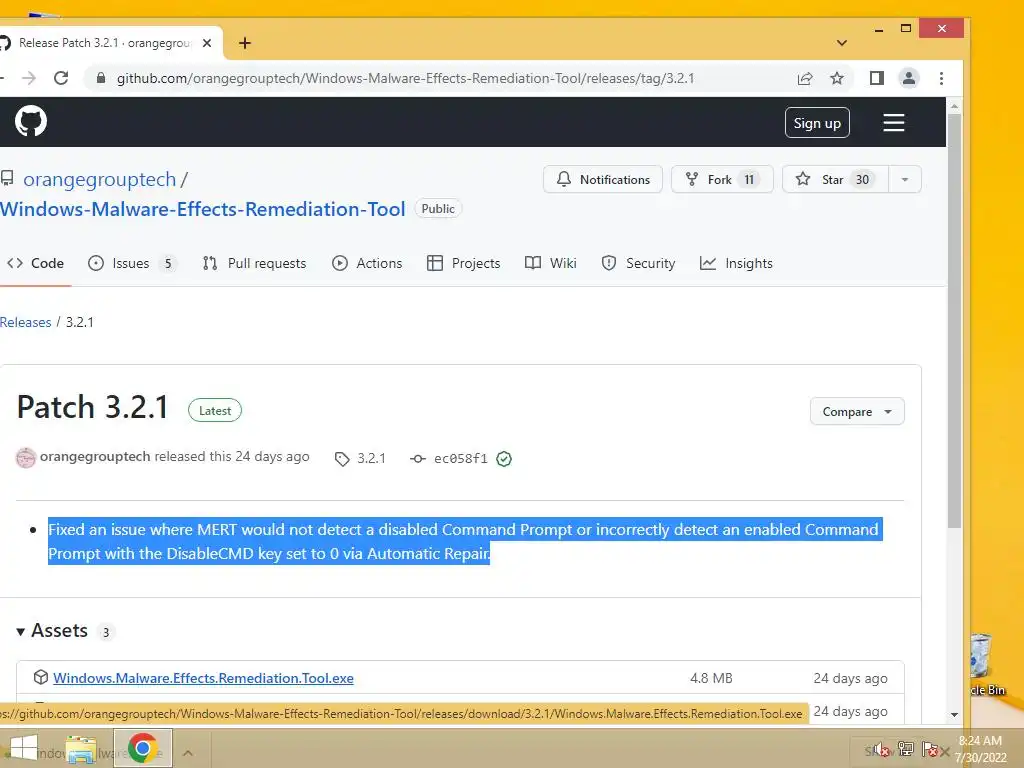Open the Insights tab
This screenshot has width=1024, height=768.
point(736,263)
